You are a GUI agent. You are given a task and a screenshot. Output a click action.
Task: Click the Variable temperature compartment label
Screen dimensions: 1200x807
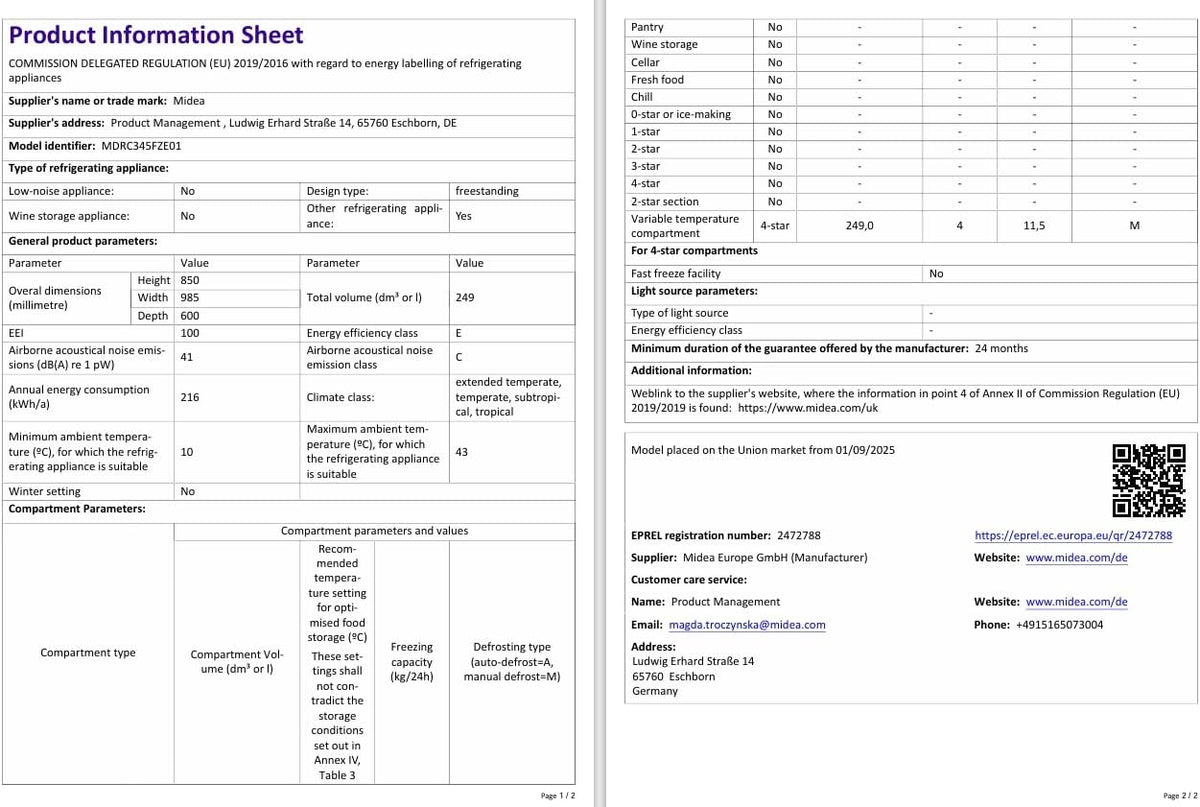pos(685,226)
